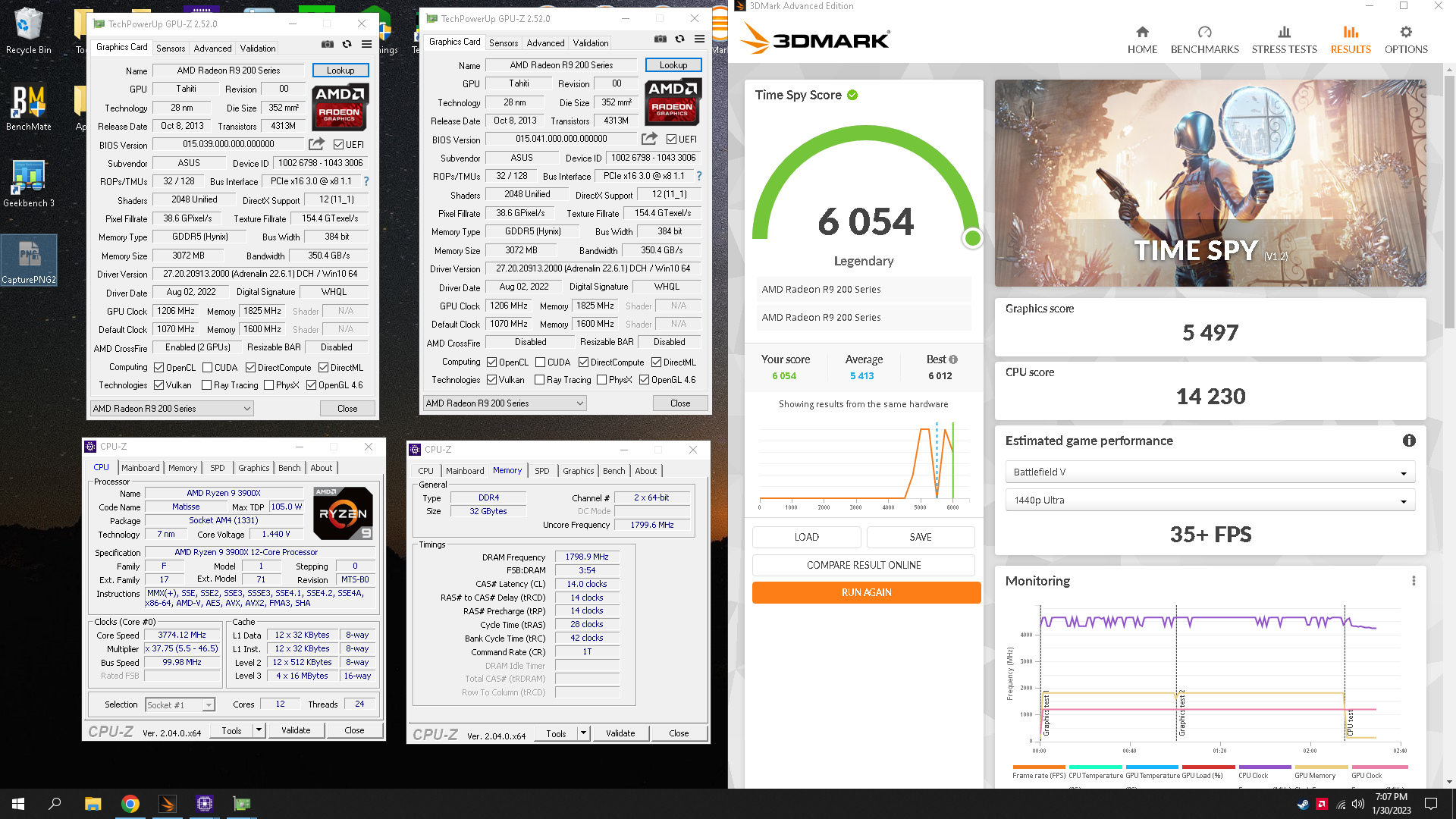This screenshot has height=819, width=1456.
Task: Open Windows Start menu
Action: point(18,804)
